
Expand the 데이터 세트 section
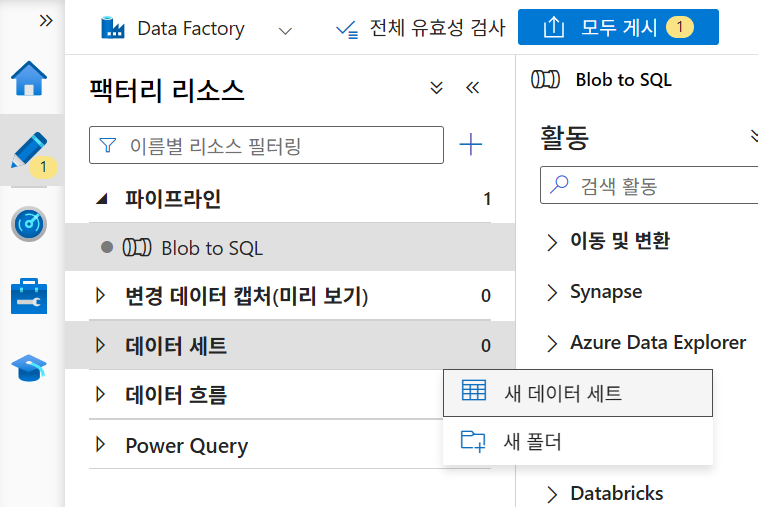100,345
